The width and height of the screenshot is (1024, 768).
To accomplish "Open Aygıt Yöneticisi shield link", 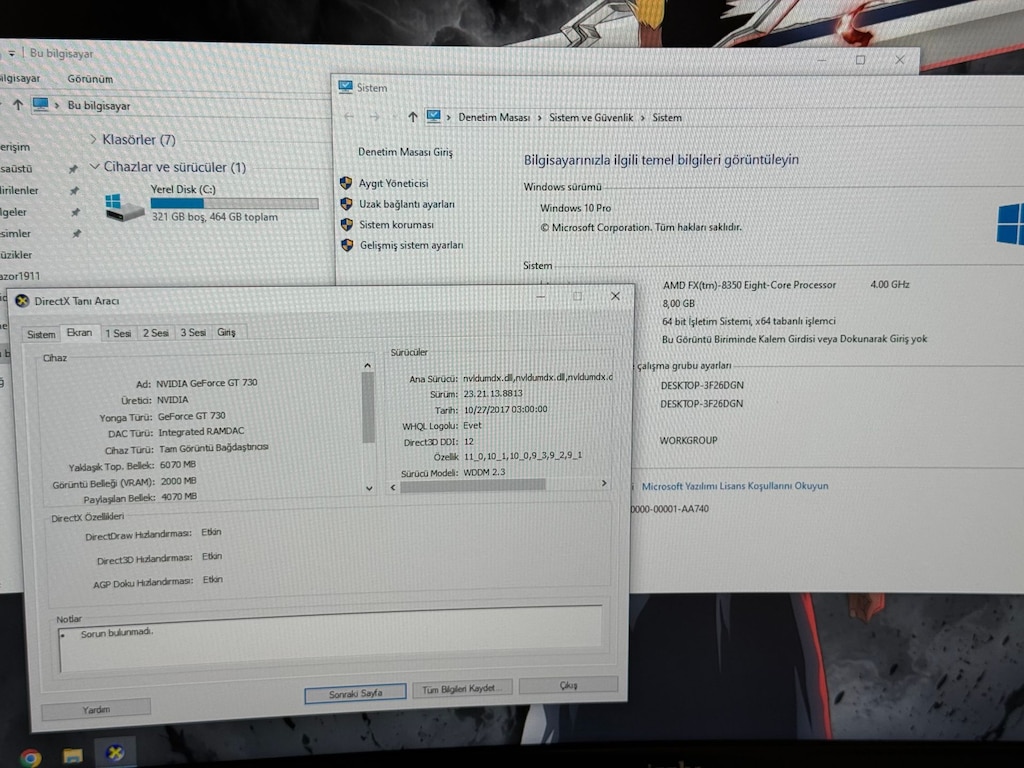I will click(393, 184).
